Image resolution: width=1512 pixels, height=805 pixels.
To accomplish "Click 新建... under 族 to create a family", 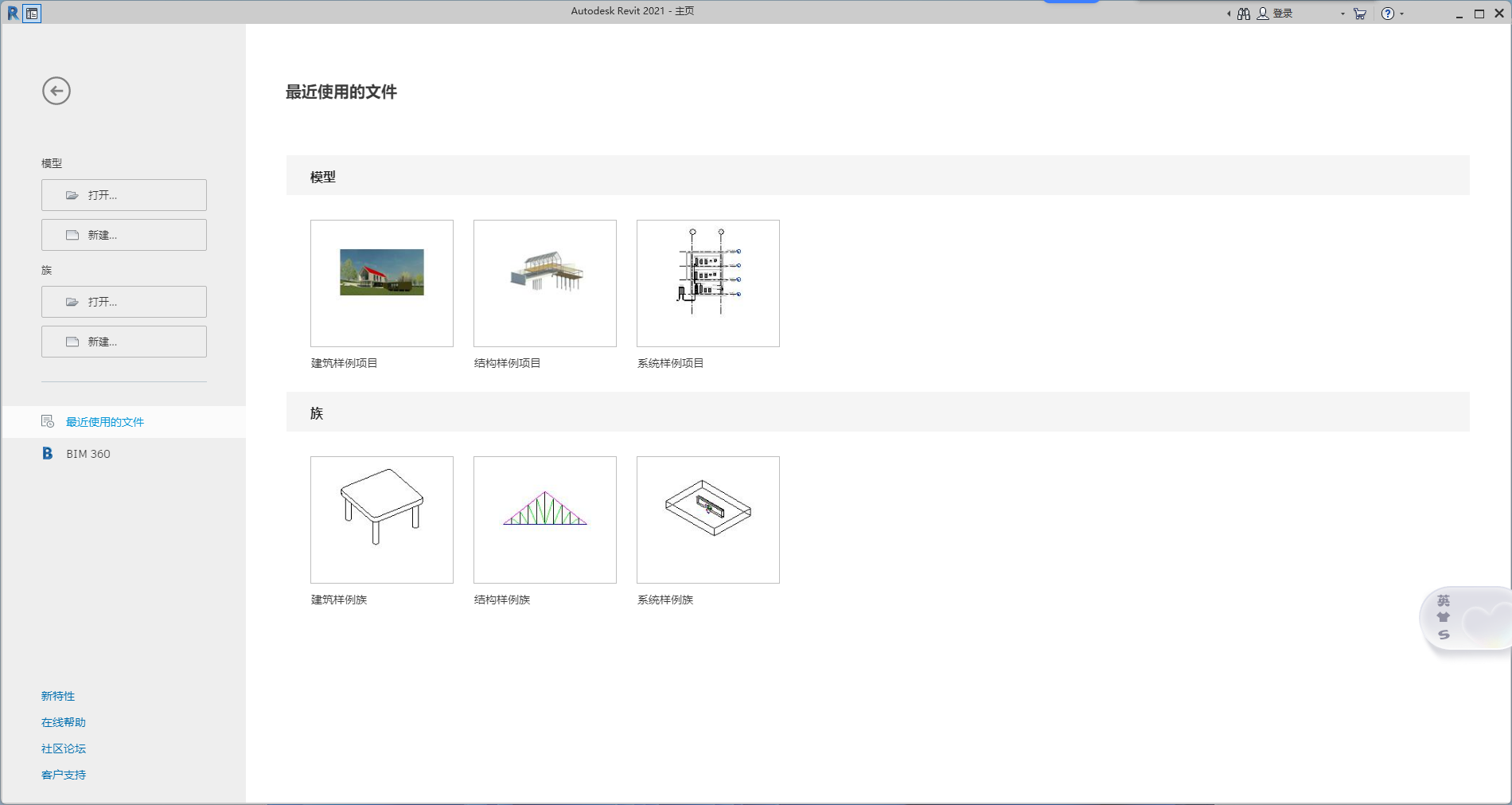I will click(123, 341).
